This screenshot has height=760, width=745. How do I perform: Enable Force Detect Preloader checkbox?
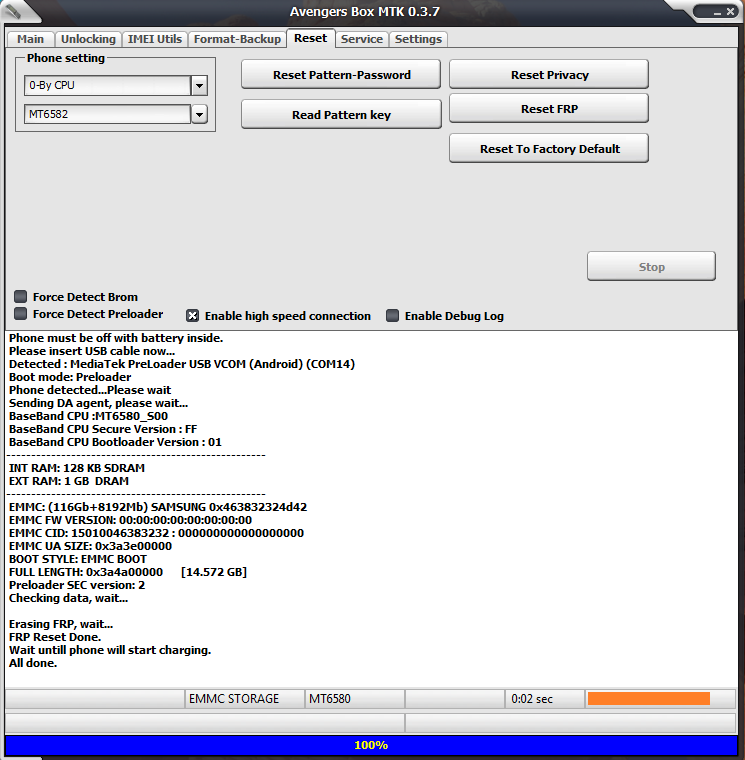(20, 314)
